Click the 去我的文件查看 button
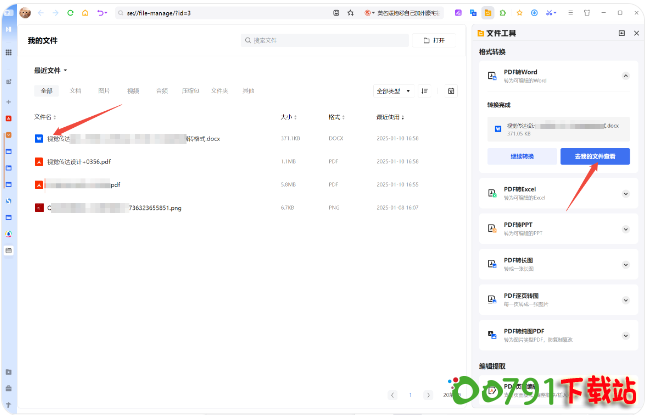Screen dimensions: 646x415 (x=595, y=156)
